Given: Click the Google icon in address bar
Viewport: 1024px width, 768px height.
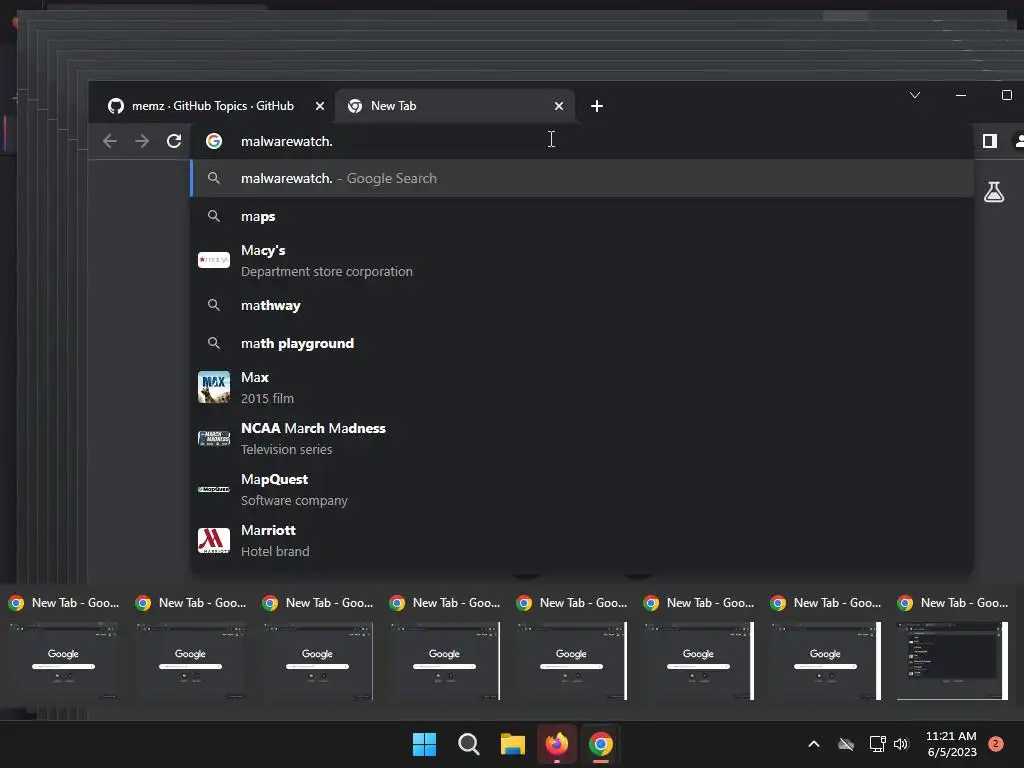Looking at the screenshot, I should [x=214, y=141].
